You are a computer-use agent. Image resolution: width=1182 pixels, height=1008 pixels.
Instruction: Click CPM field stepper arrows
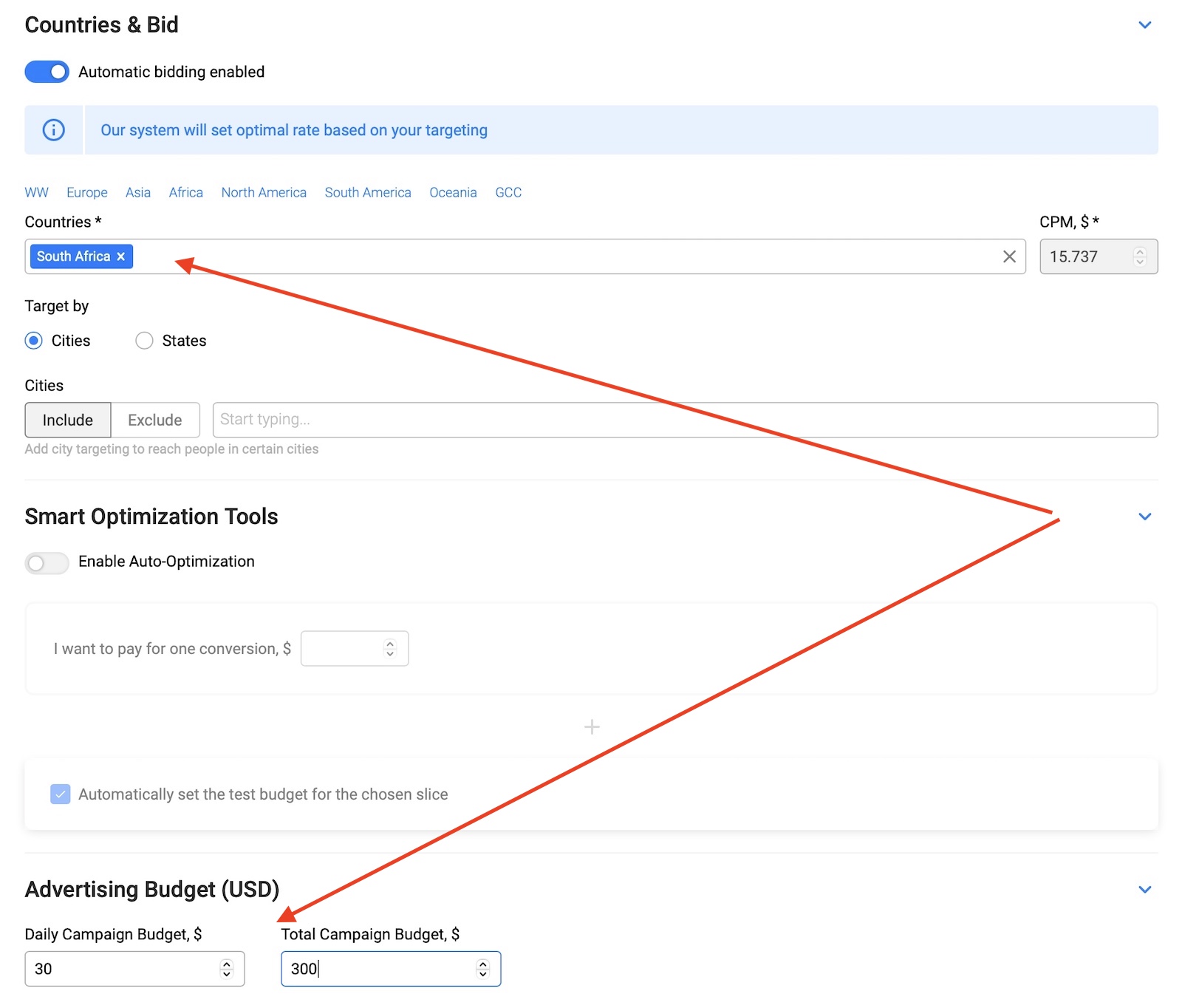(1140, 256)
